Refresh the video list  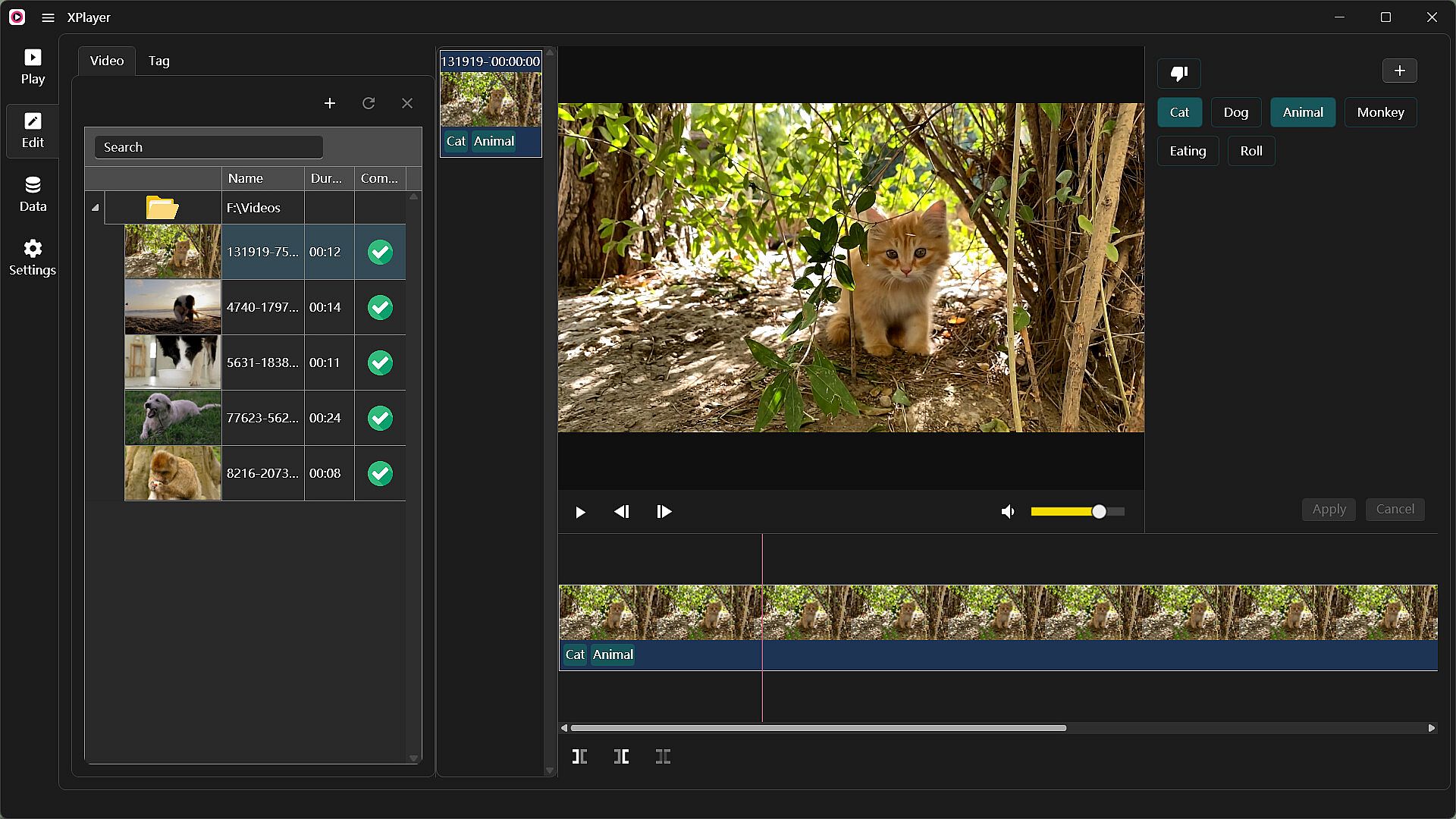click(x=369, y=103)
